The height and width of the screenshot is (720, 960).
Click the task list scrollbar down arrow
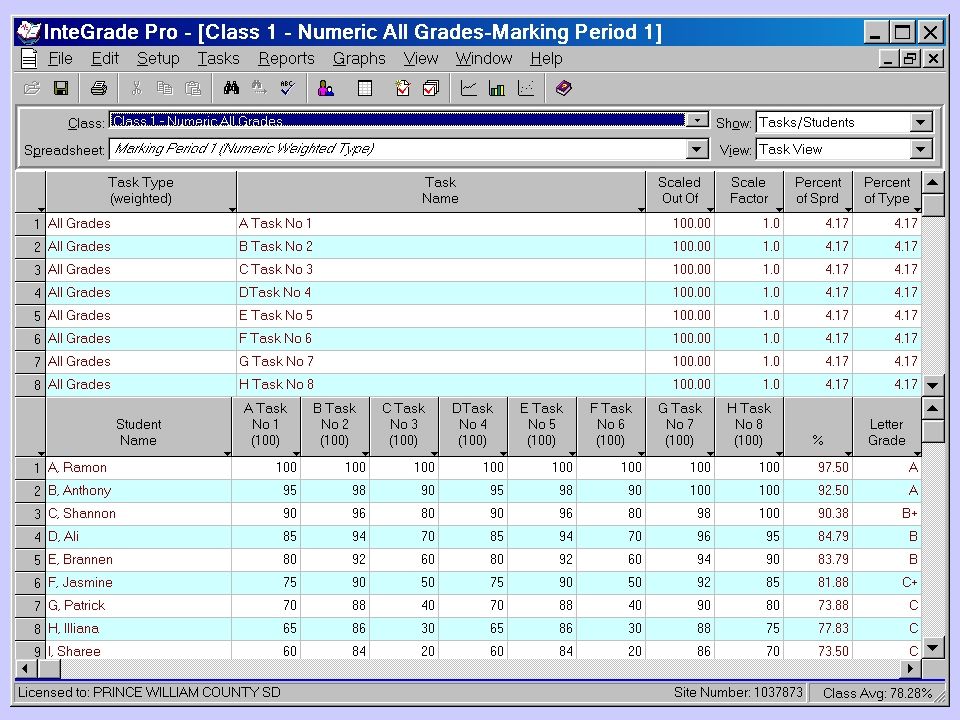click(x=932, y=386)
